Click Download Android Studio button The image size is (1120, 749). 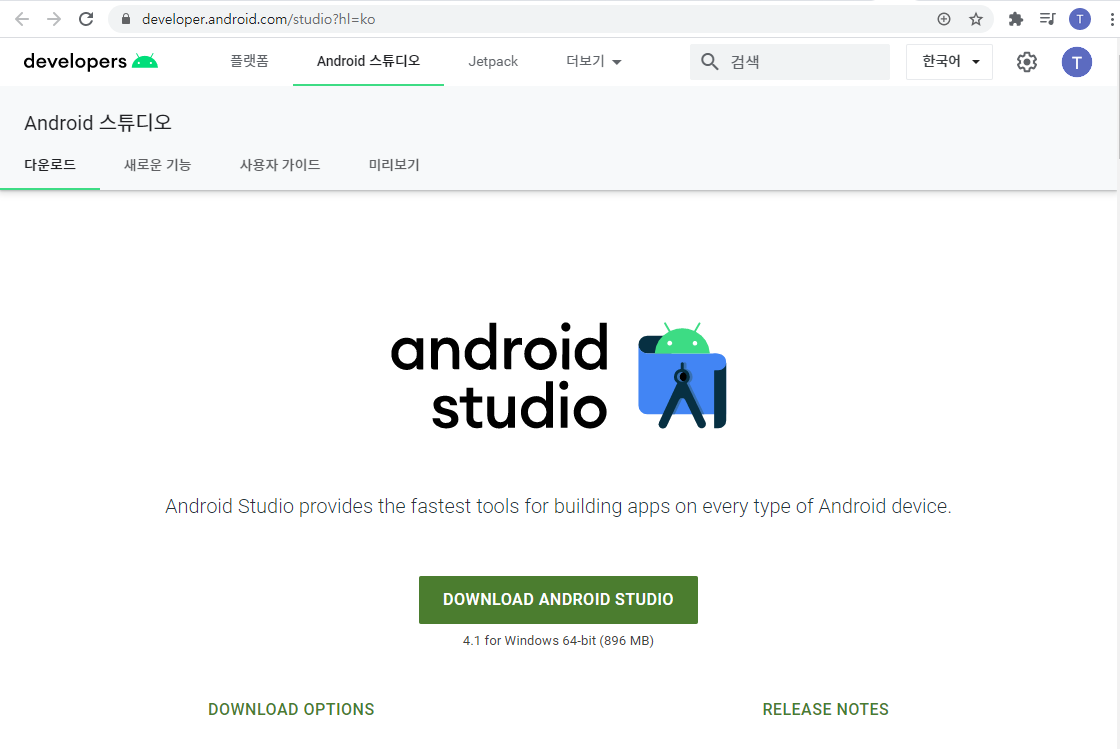(559, 600)
